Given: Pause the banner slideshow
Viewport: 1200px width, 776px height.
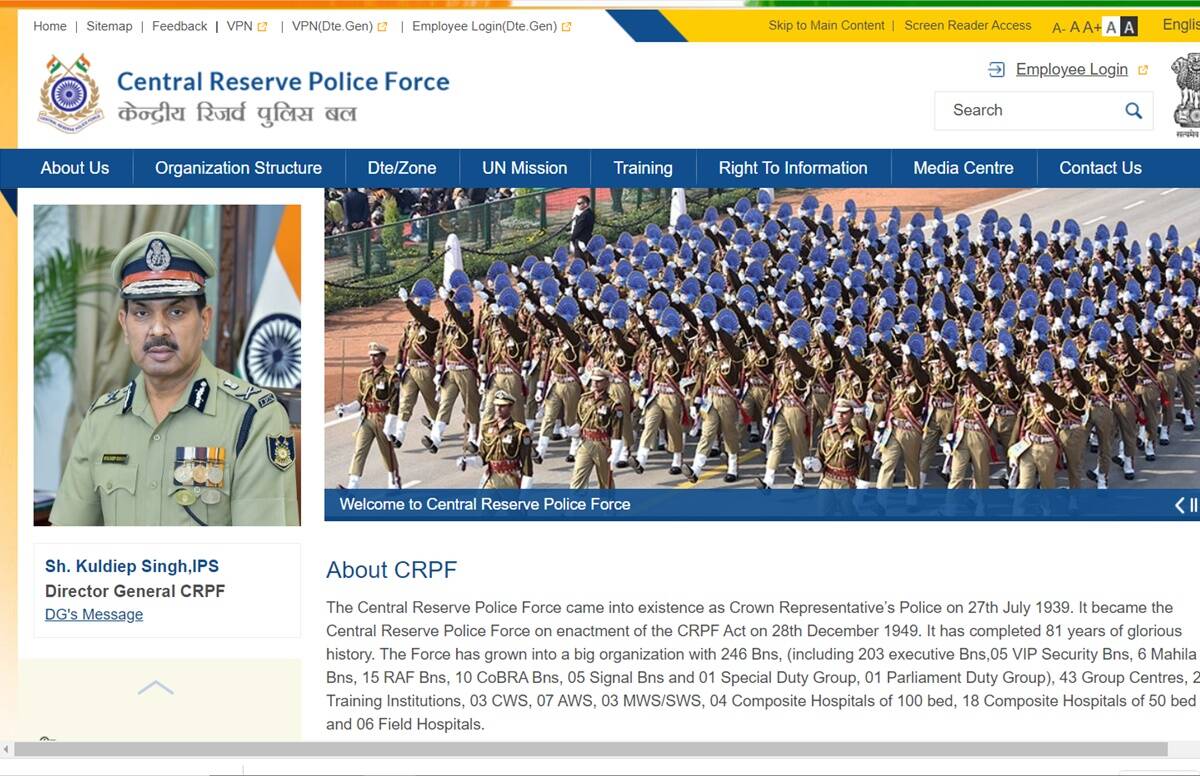Looking at the screenshot, I should [1194, 504].
